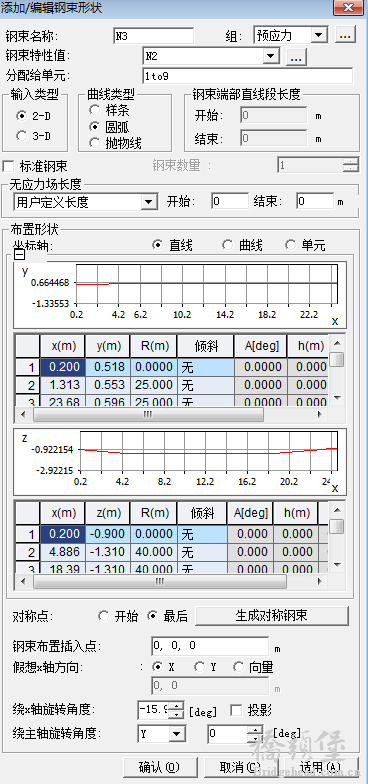Click the 确认 button
The image size is (368, 784).
[160, 767]
